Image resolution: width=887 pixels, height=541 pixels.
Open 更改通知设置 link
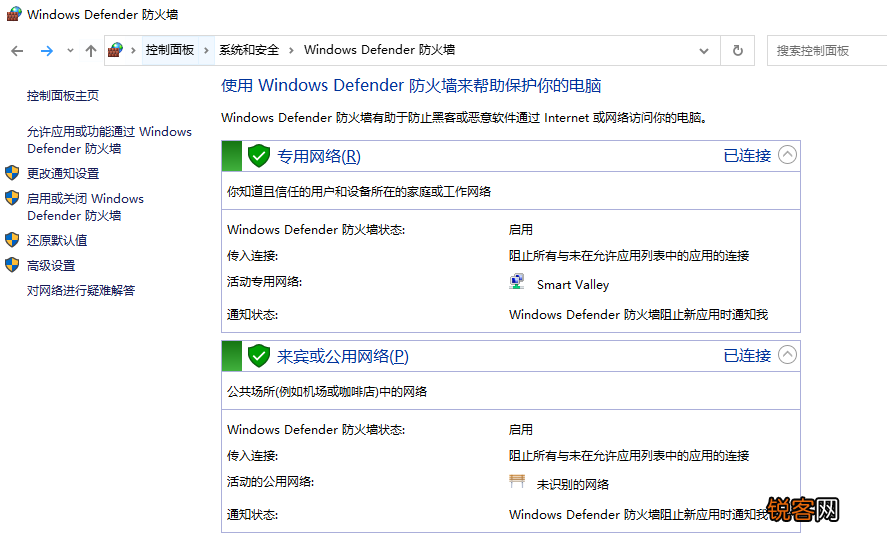pyautogui.click(x=63, y=174)
